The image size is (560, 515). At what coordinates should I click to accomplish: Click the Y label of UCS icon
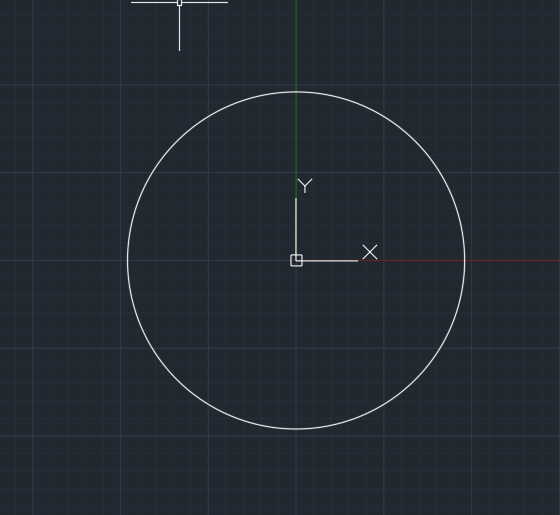(x=305, y=186)
